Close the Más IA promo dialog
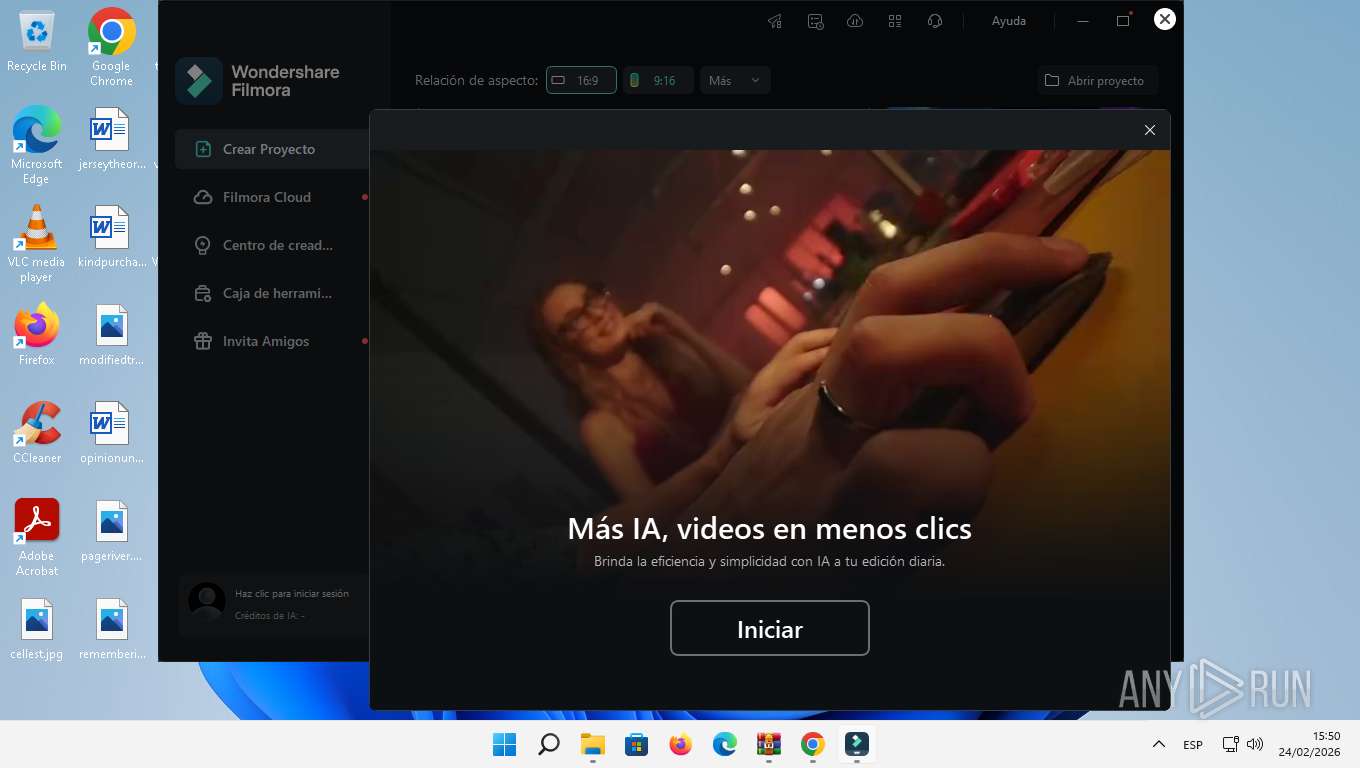Screen dimensions: 1360x768 click(x=1149, y=130)
